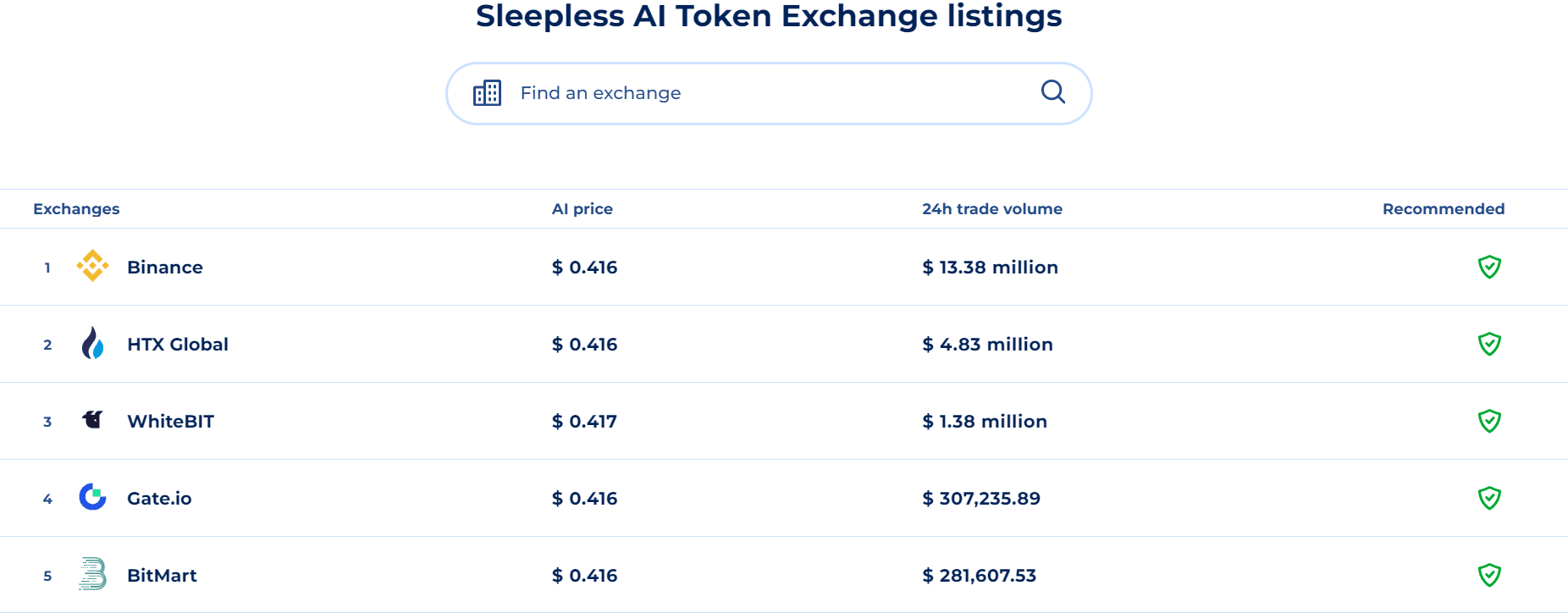Click BitMart's recommended shield icon
The image size is (1568, 613).
coord(1488,575)
